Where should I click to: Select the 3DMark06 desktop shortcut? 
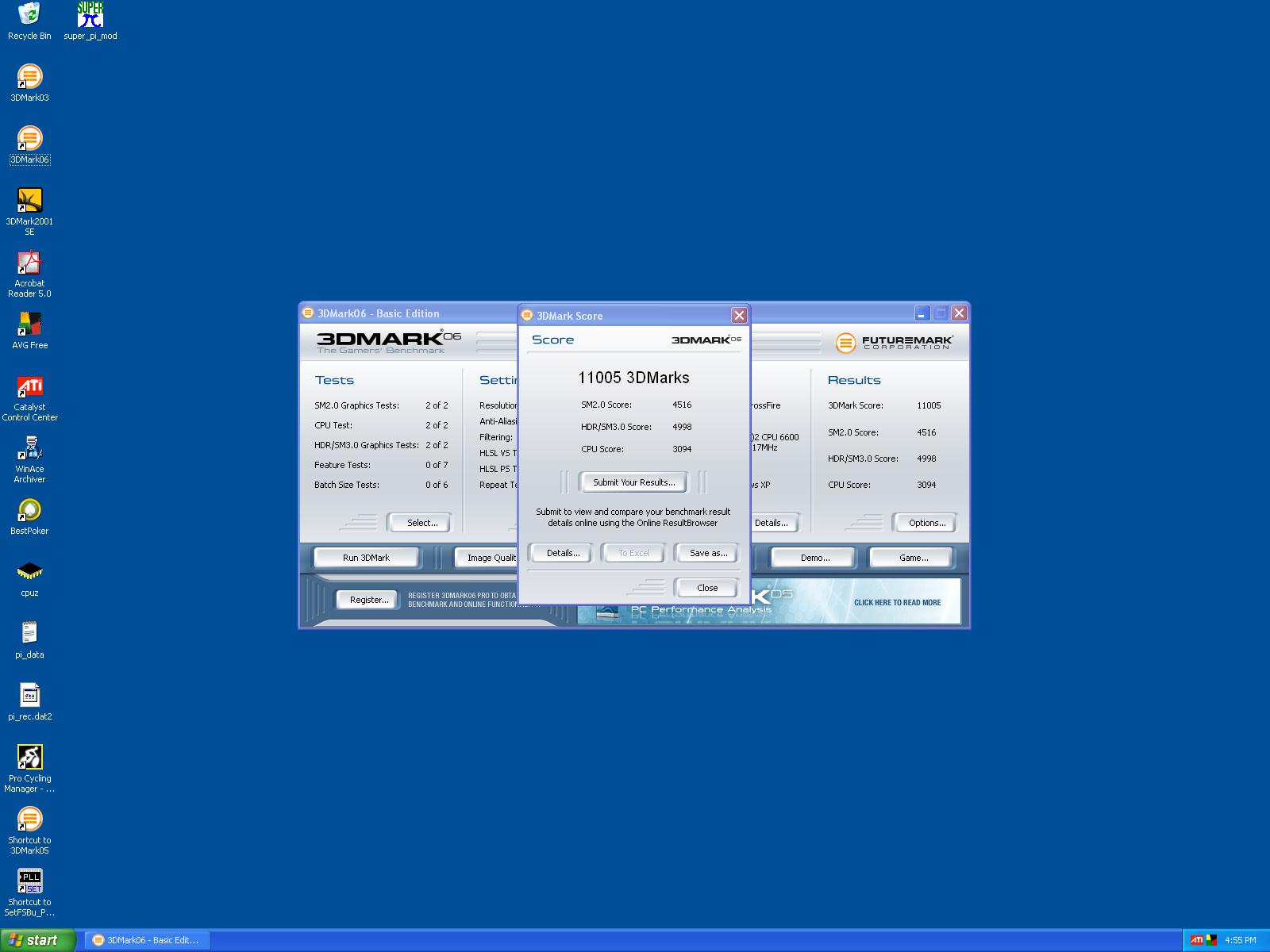pyautogui.click(x=29, y=144)
